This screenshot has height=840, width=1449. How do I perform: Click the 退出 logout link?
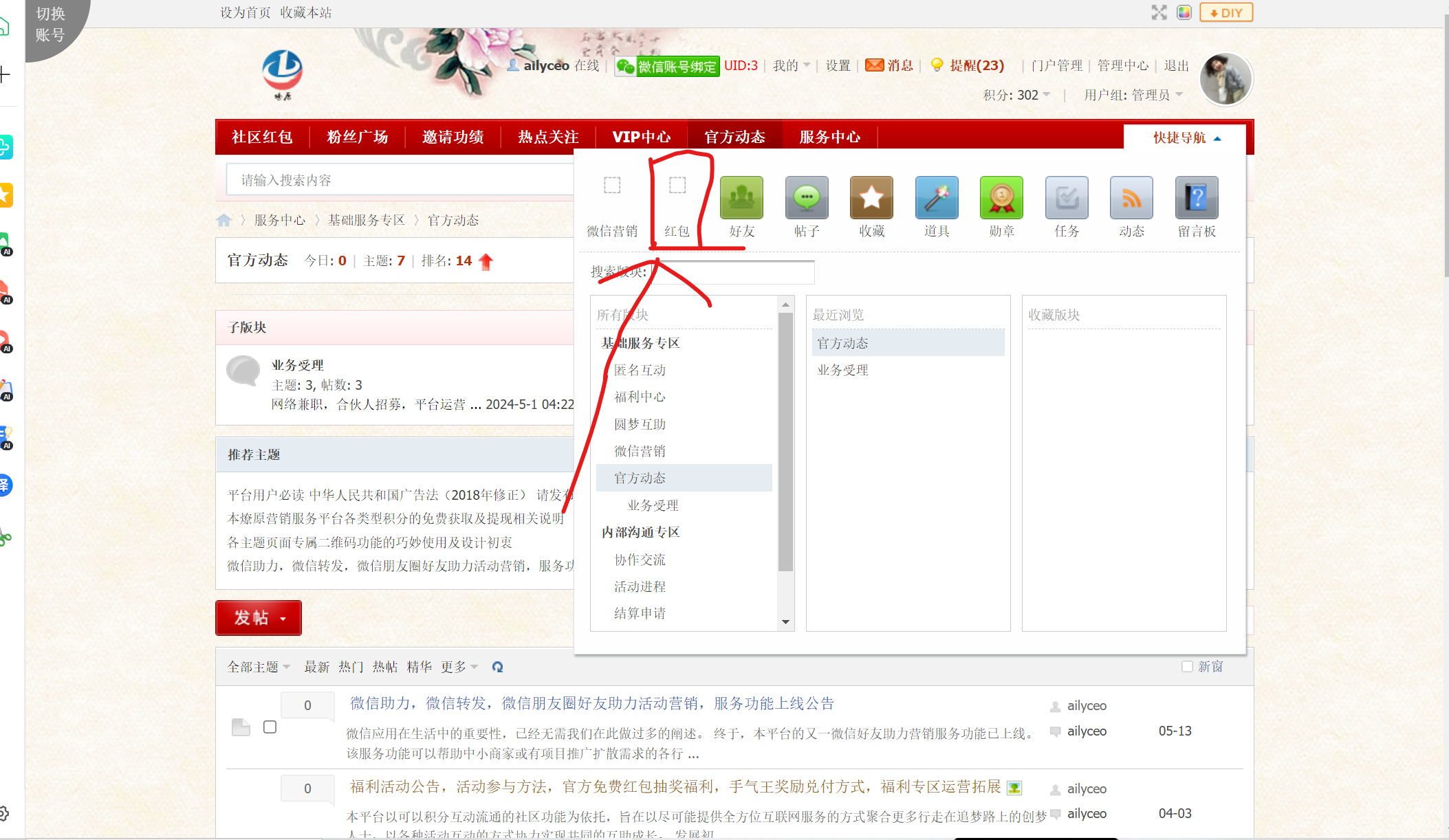click(x=1177, y=65)
